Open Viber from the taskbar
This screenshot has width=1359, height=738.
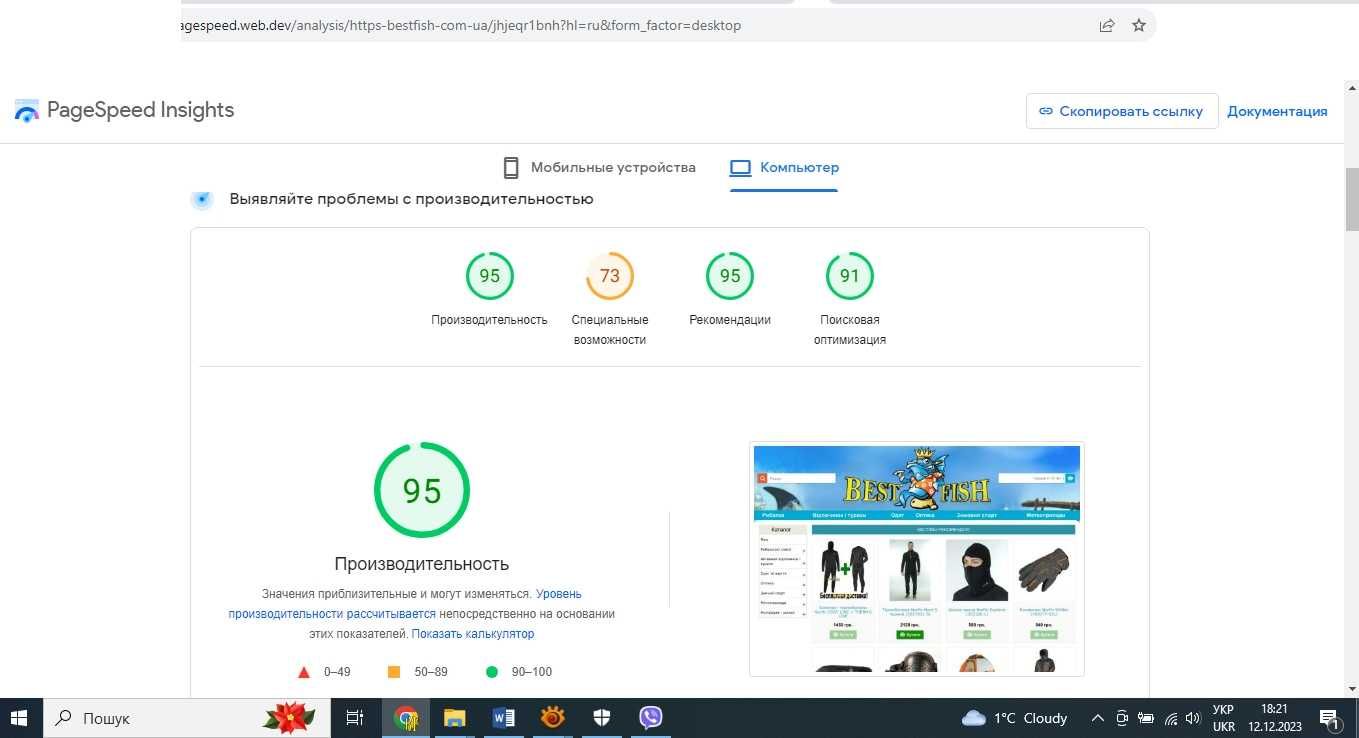(x=651, y=718)
